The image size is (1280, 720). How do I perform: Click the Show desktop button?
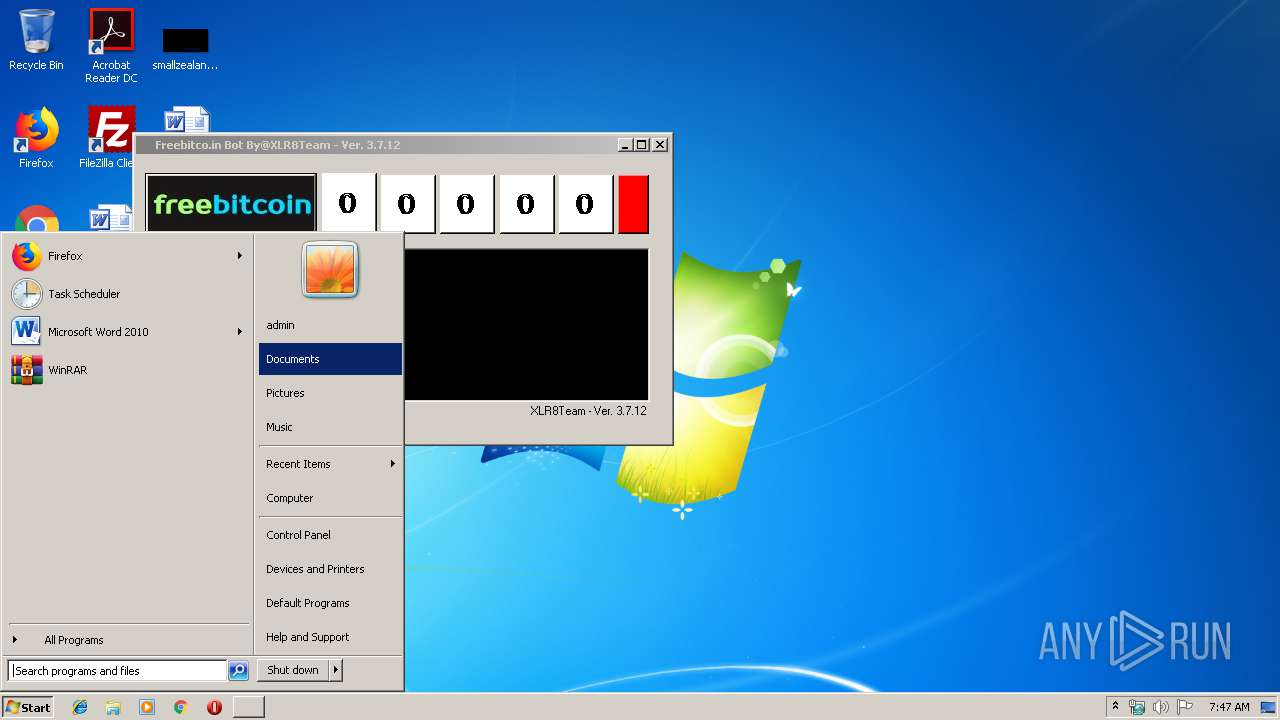(x=1269, y=707)
